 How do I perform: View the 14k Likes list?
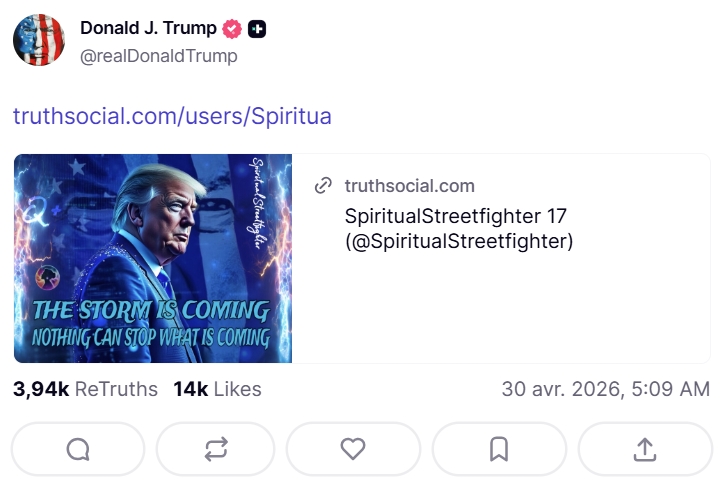[217, 389]
